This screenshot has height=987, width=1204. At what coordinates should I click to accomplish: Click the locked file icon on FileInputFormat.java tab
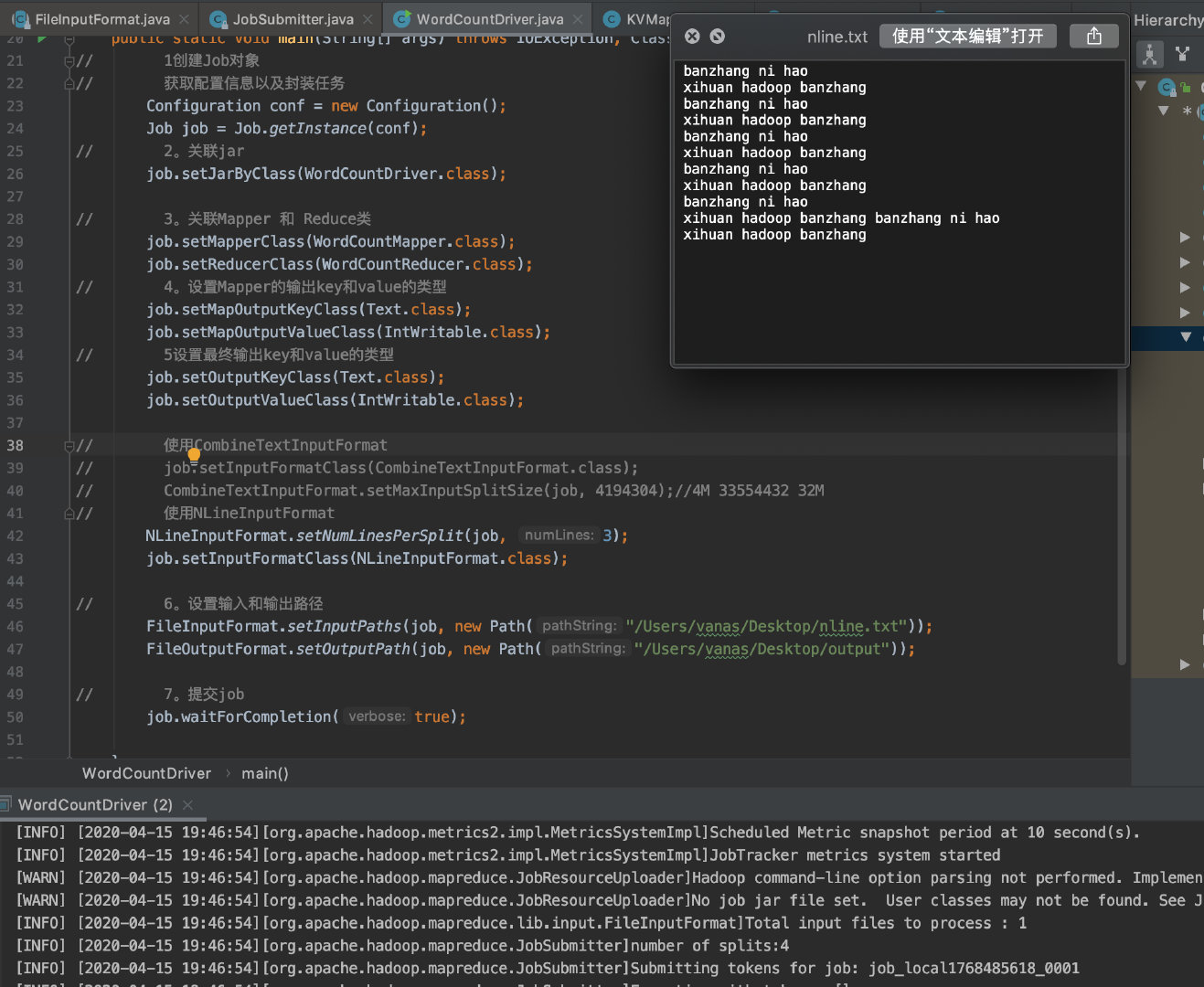point(20,17)
